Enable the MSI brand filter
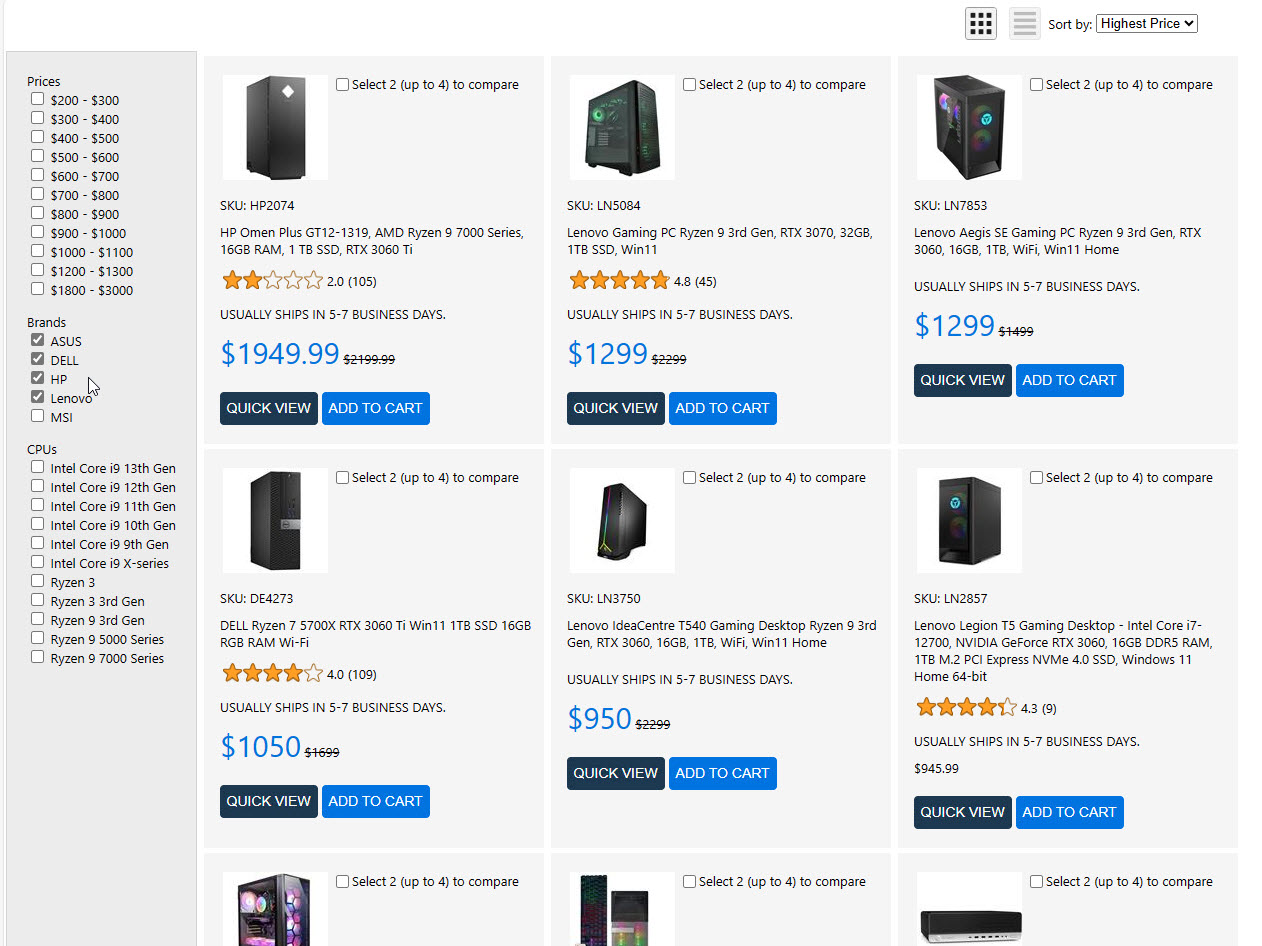The width and height of the screenshot is (1262, 946). [38, 416]
